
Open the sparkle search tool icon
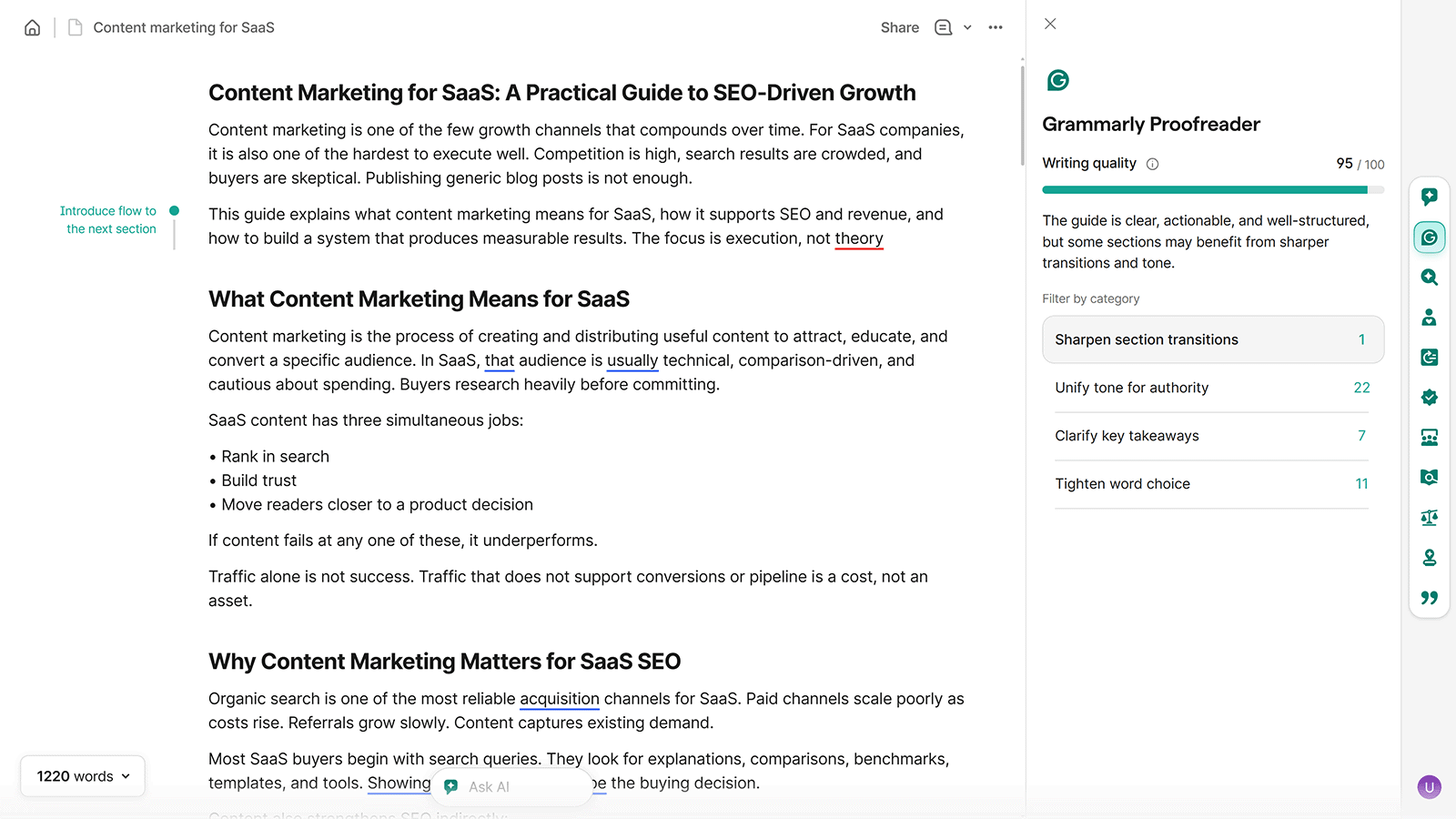[x=1429, y=278]
